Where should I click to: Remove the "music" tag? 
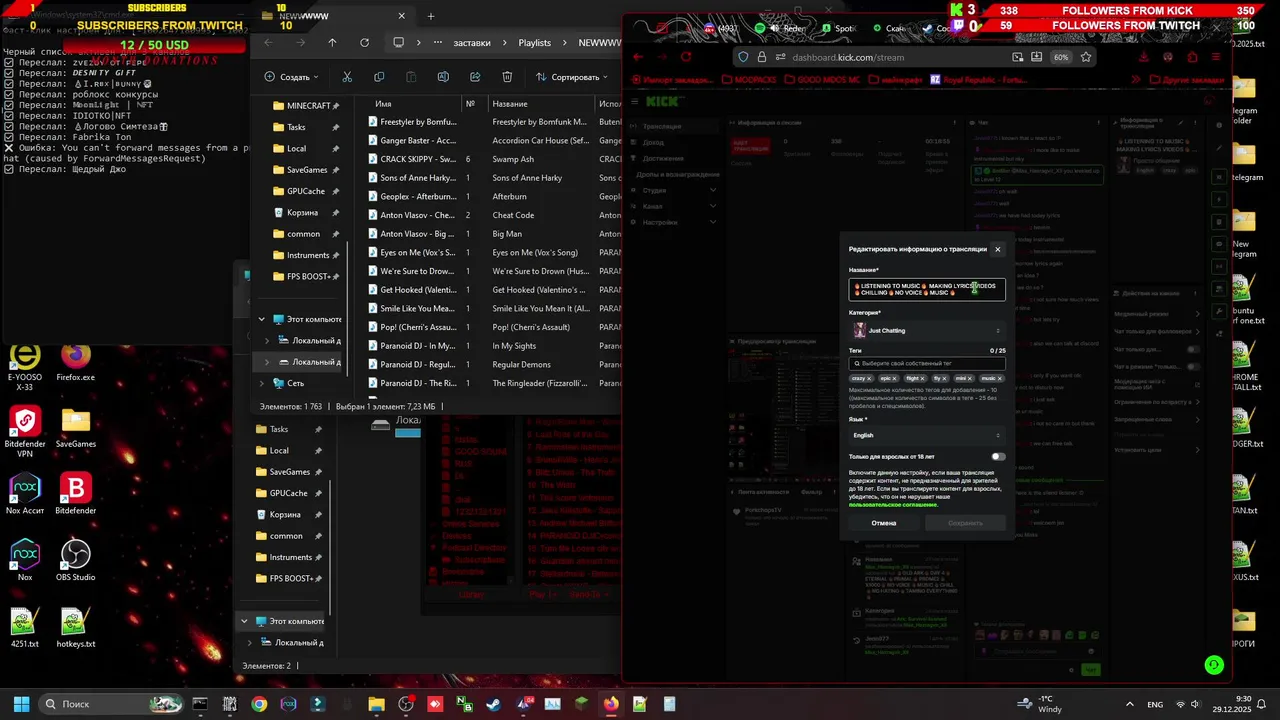click(x=999, y=379)
